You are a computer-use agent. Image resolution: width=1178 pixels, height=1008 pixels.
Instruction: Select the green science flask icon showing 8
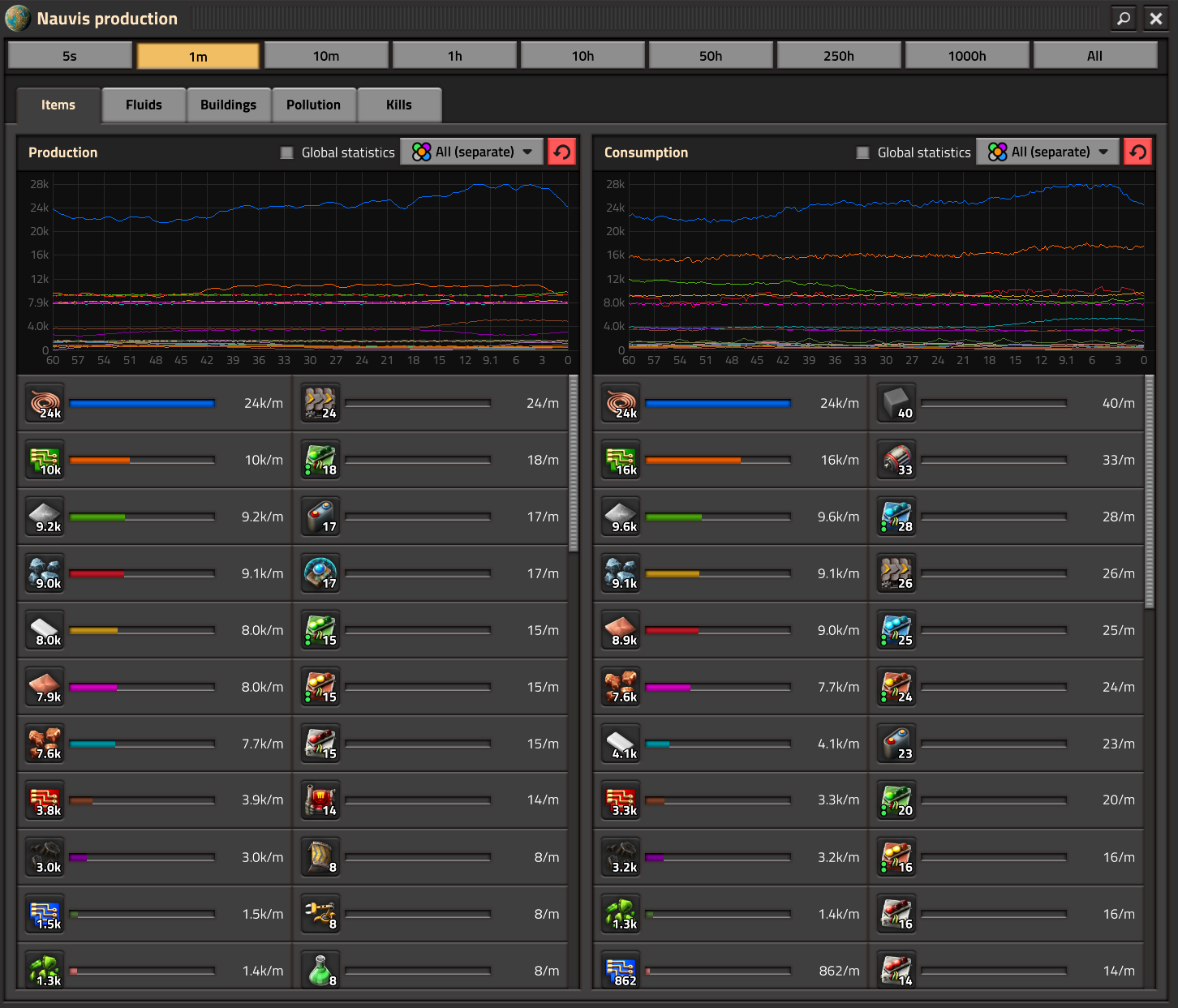(x=320, y=970)
